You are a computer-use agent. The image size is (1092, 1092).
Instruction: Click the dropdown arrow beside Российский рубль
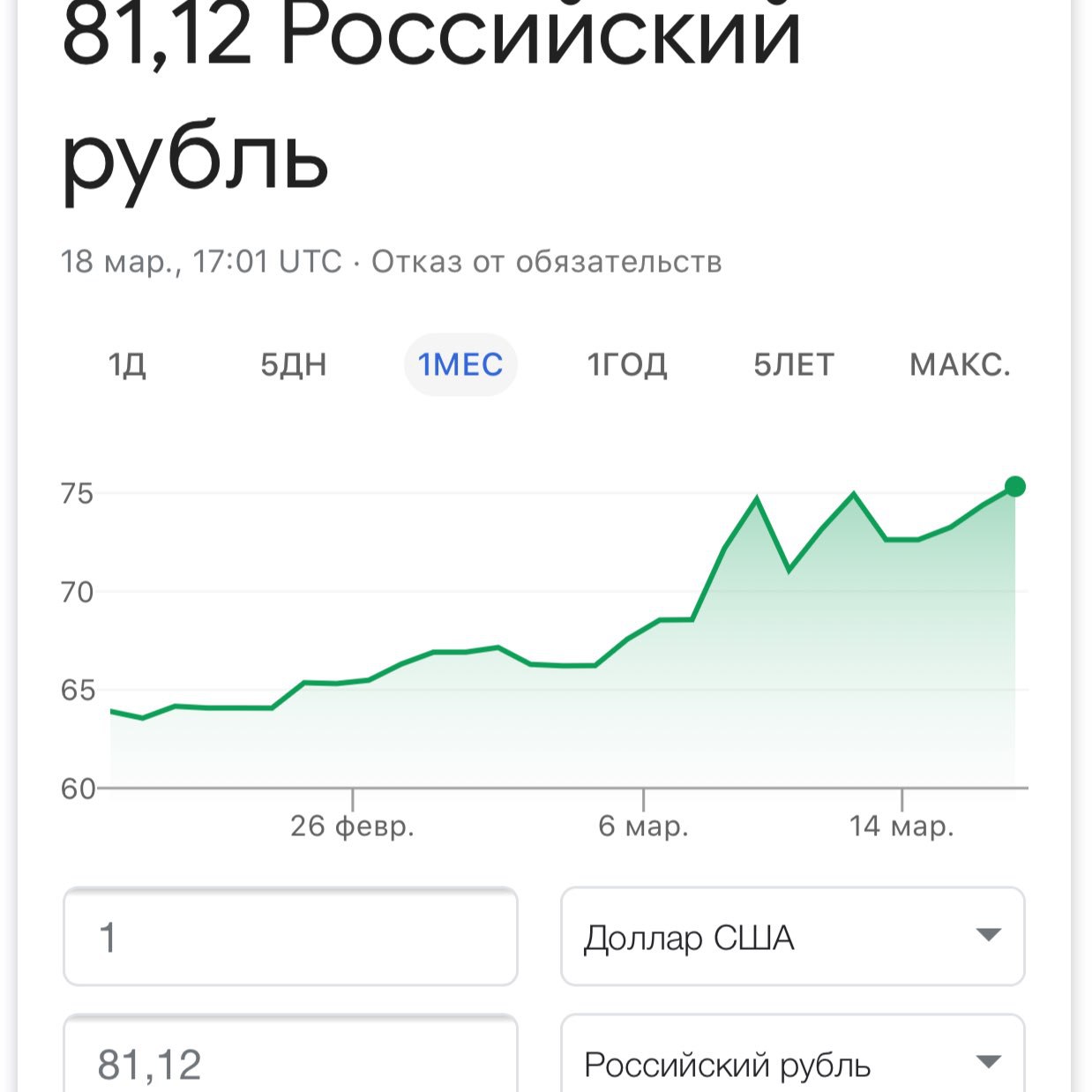989,1062
